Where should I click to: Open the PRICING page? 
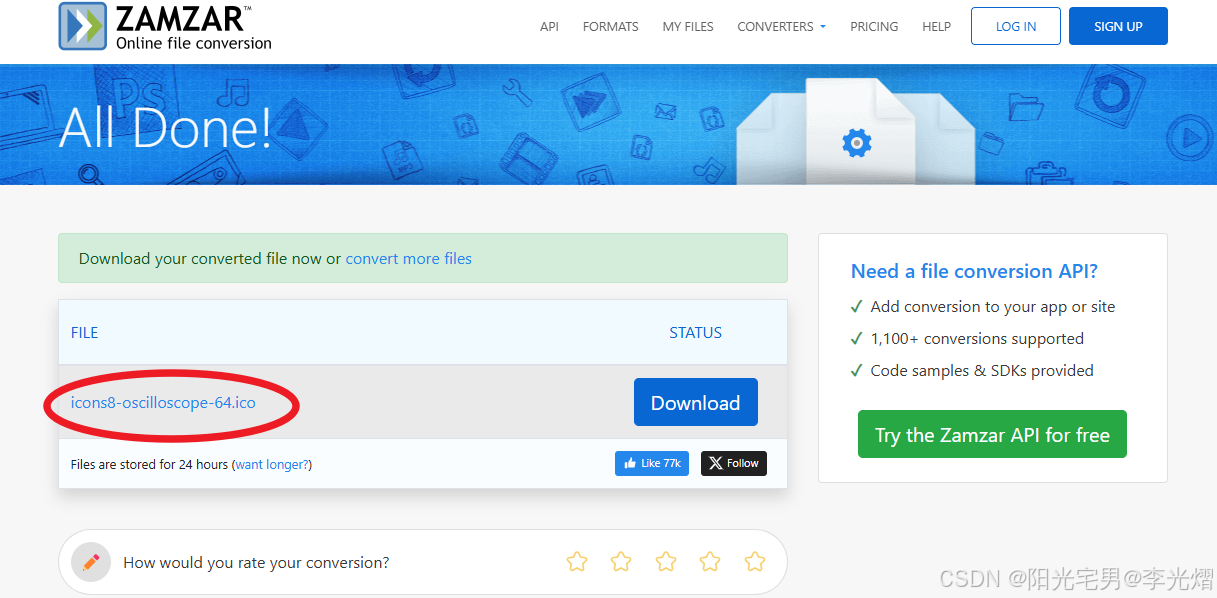click(x=874, y=27)
